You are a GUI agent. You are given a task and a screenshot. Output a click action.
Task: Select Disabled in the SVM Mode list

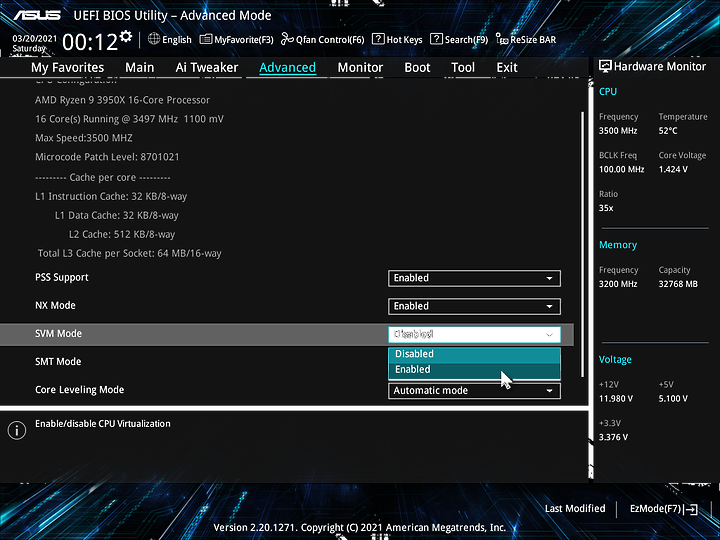click(474, 354)
